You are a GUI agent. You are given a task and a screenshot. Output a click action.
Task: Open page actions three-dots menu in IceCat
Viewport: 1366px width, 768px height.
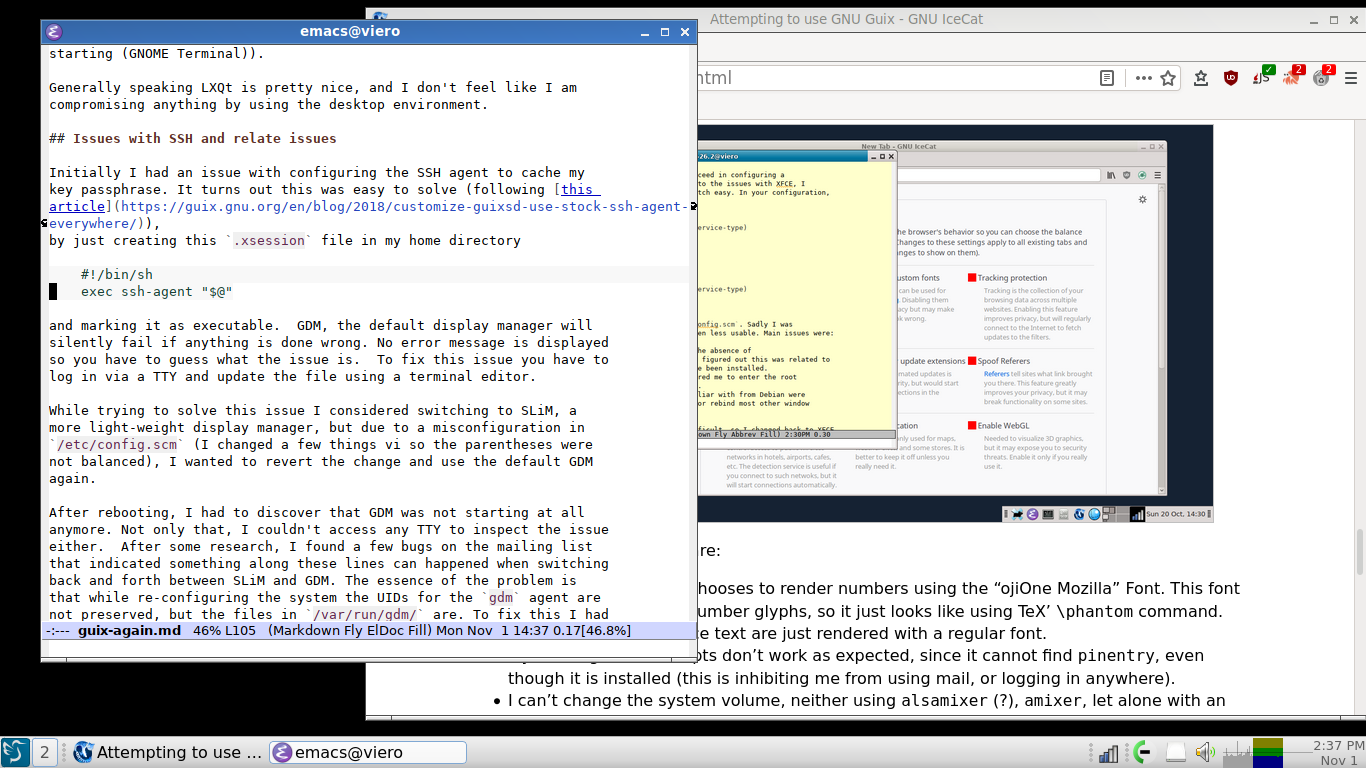click(1143, 78)
